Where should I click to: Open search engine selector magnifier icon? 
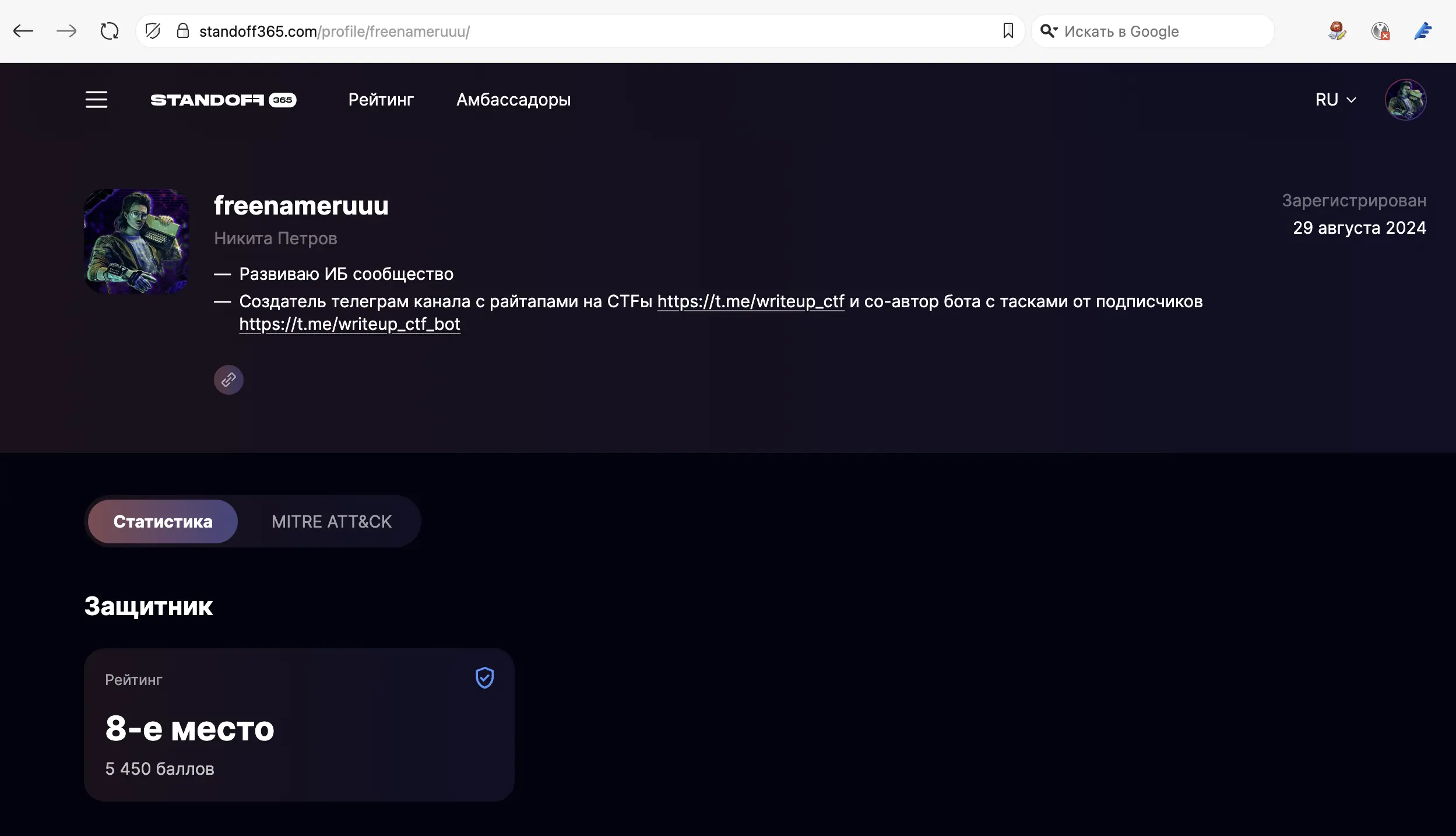(x=1049, y=31)
